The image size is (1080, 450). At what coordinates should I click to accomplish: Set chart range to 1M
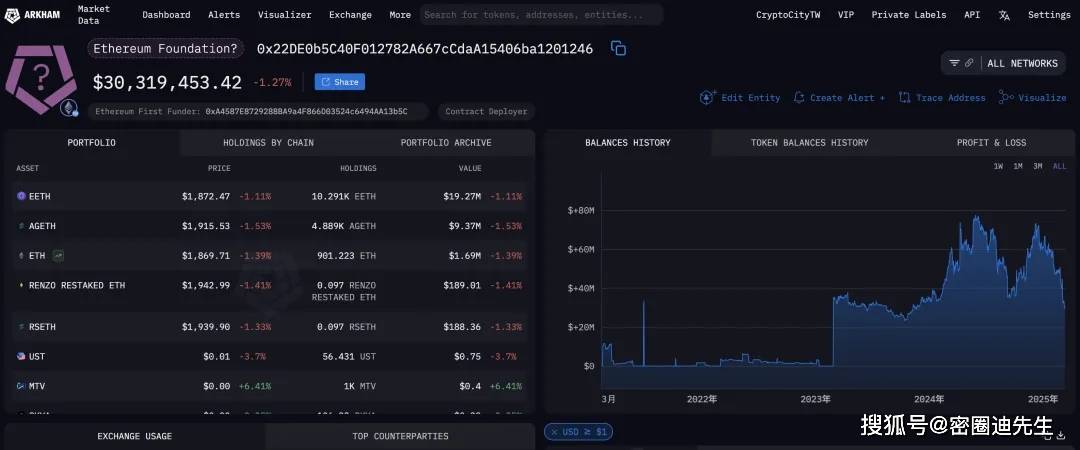1017,166
